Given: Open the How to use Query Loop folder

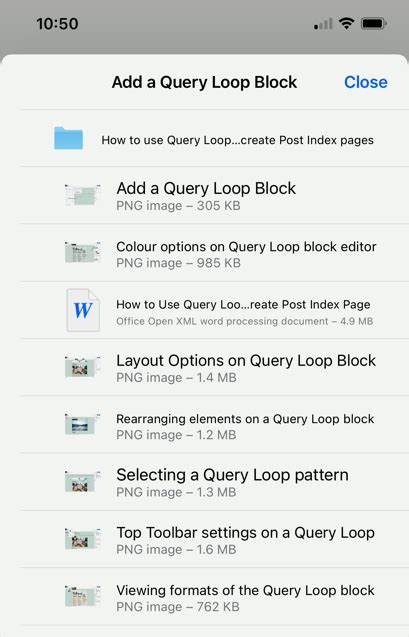Looking at the screenshot, I should pos(214,139).
